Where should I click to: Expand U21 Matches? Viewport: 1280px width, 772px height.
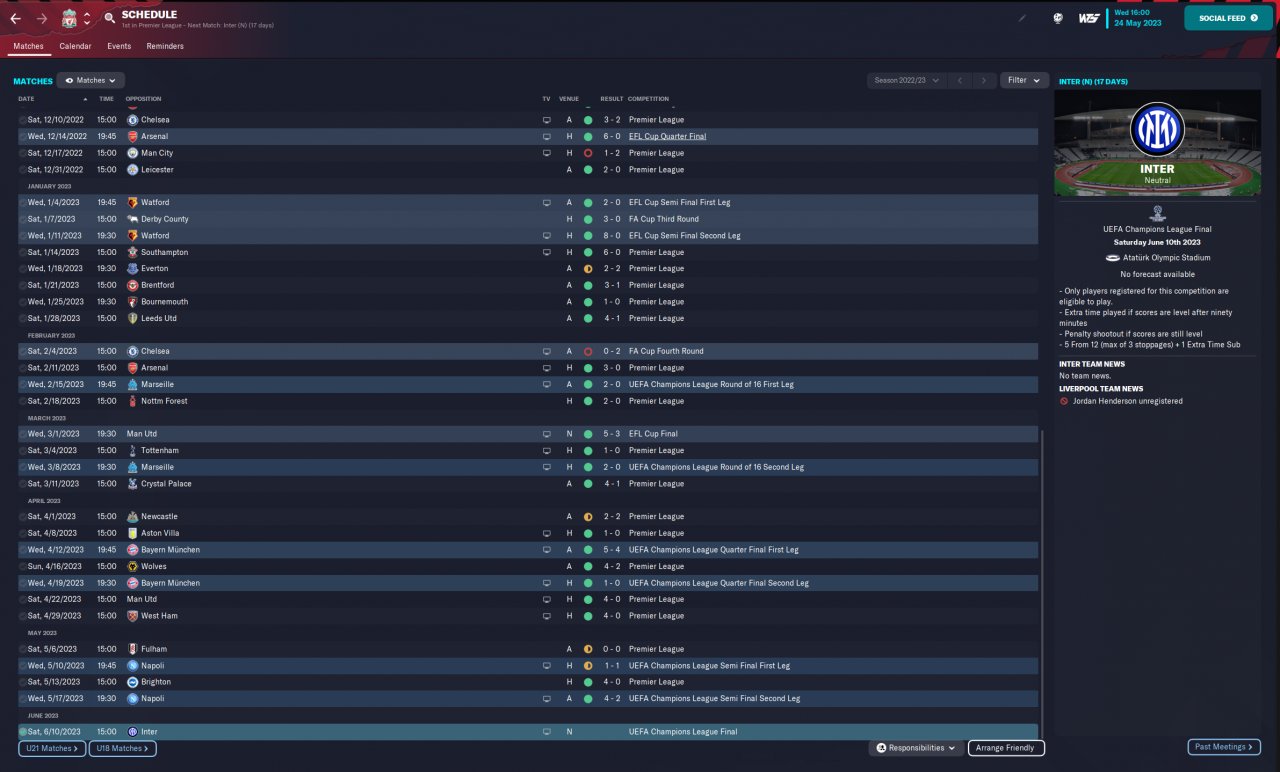(x=52, y=748)
